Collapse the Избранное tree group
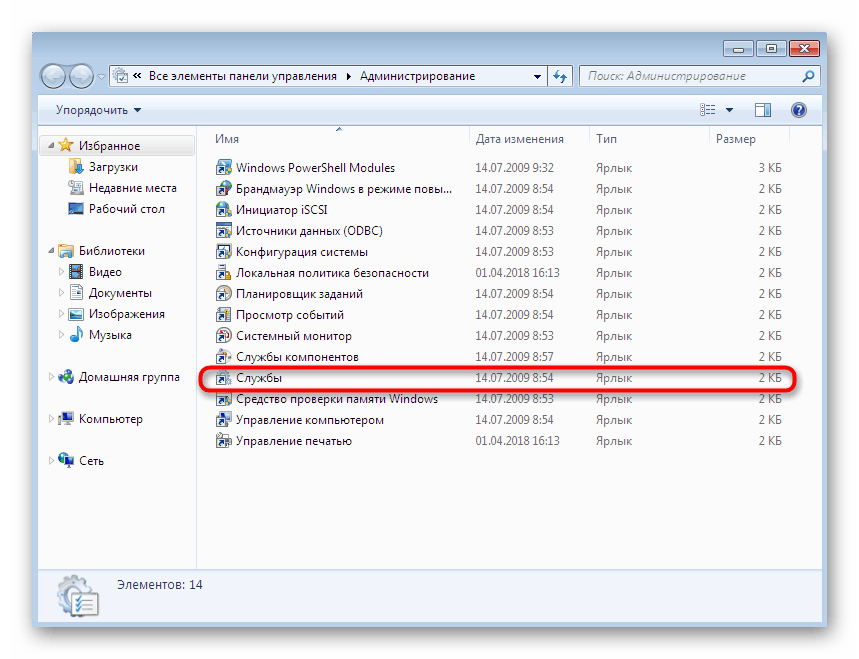The width and height of the screenshot is (859, 659). (x=51, y=145)
